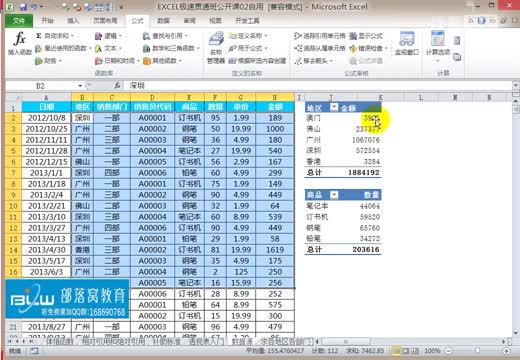Click the Excel Help icon
Viewport: 520px width, 360px height.
pos(481,21)
